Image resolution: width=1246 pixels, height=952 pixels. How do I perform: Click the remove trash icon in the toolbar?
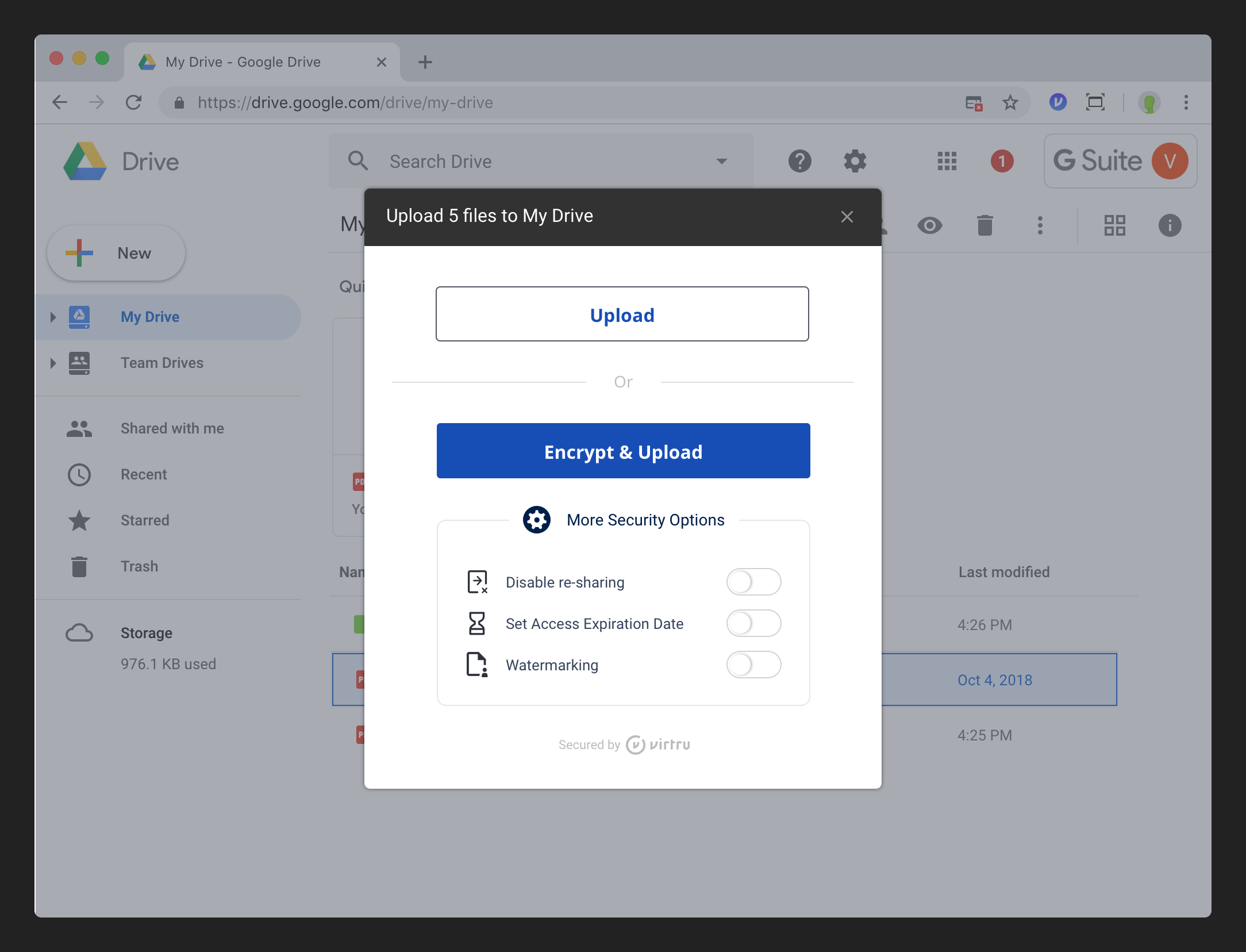[985, 225]
